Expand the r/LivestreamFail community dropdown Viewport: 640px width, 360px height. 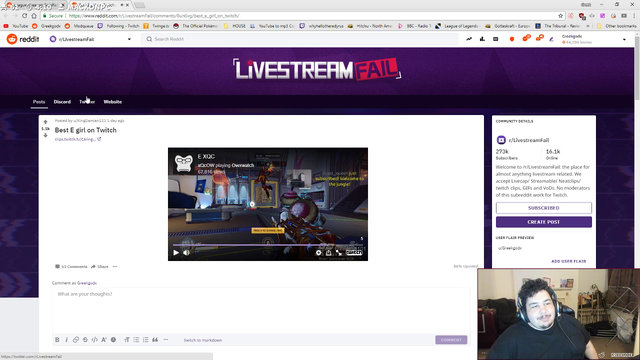[129, 39]
